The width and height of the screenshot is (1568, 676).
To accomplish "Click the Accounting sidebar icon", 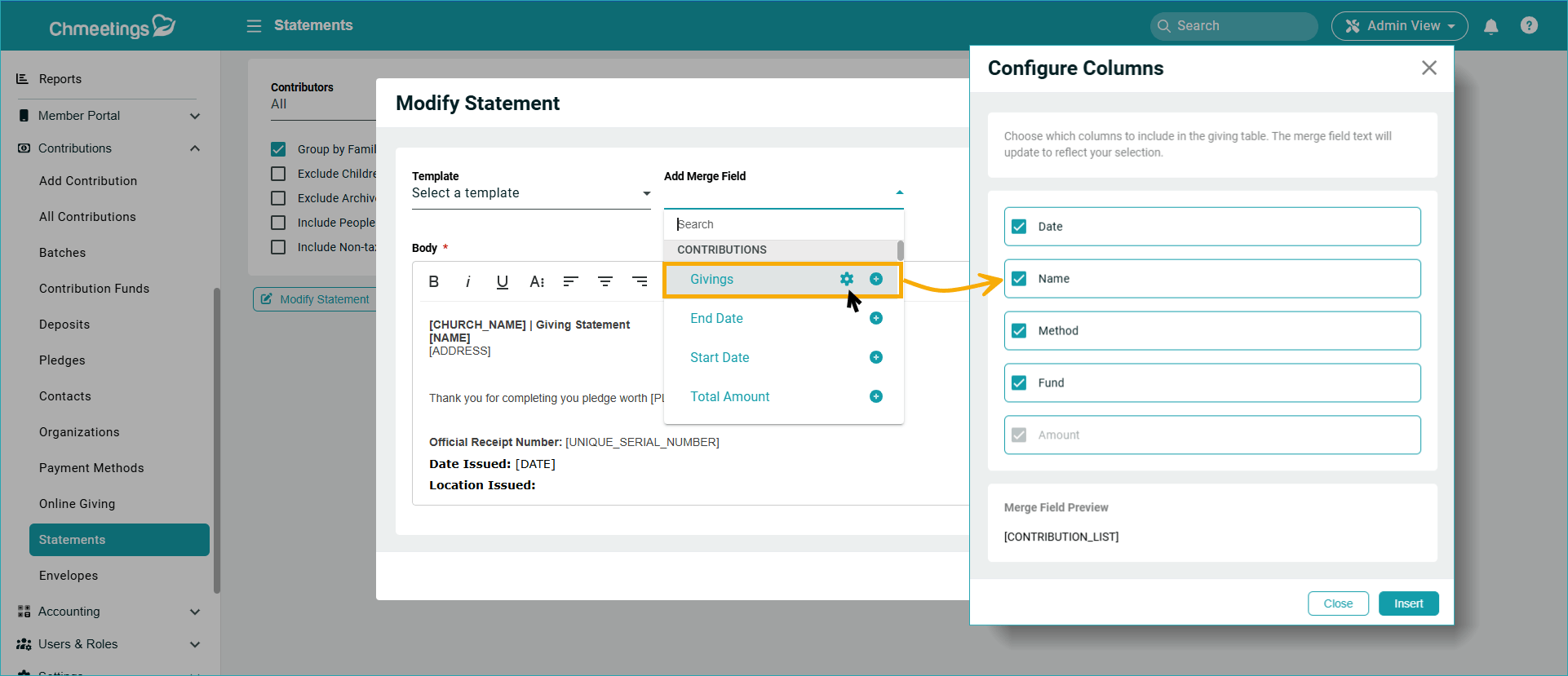I will (24, 612).
